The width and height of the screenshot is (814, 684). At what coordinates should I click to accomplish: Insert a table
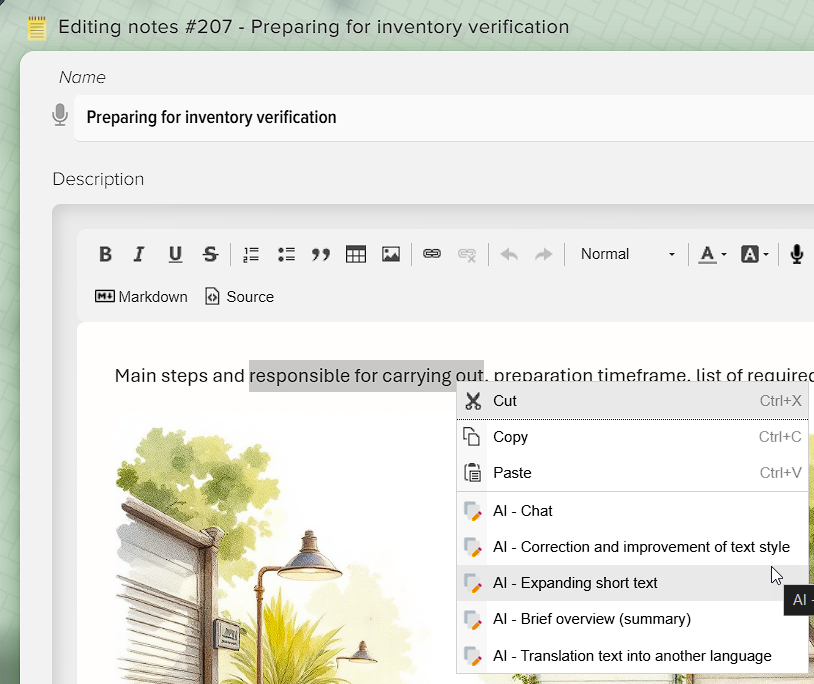click(356, 254)
